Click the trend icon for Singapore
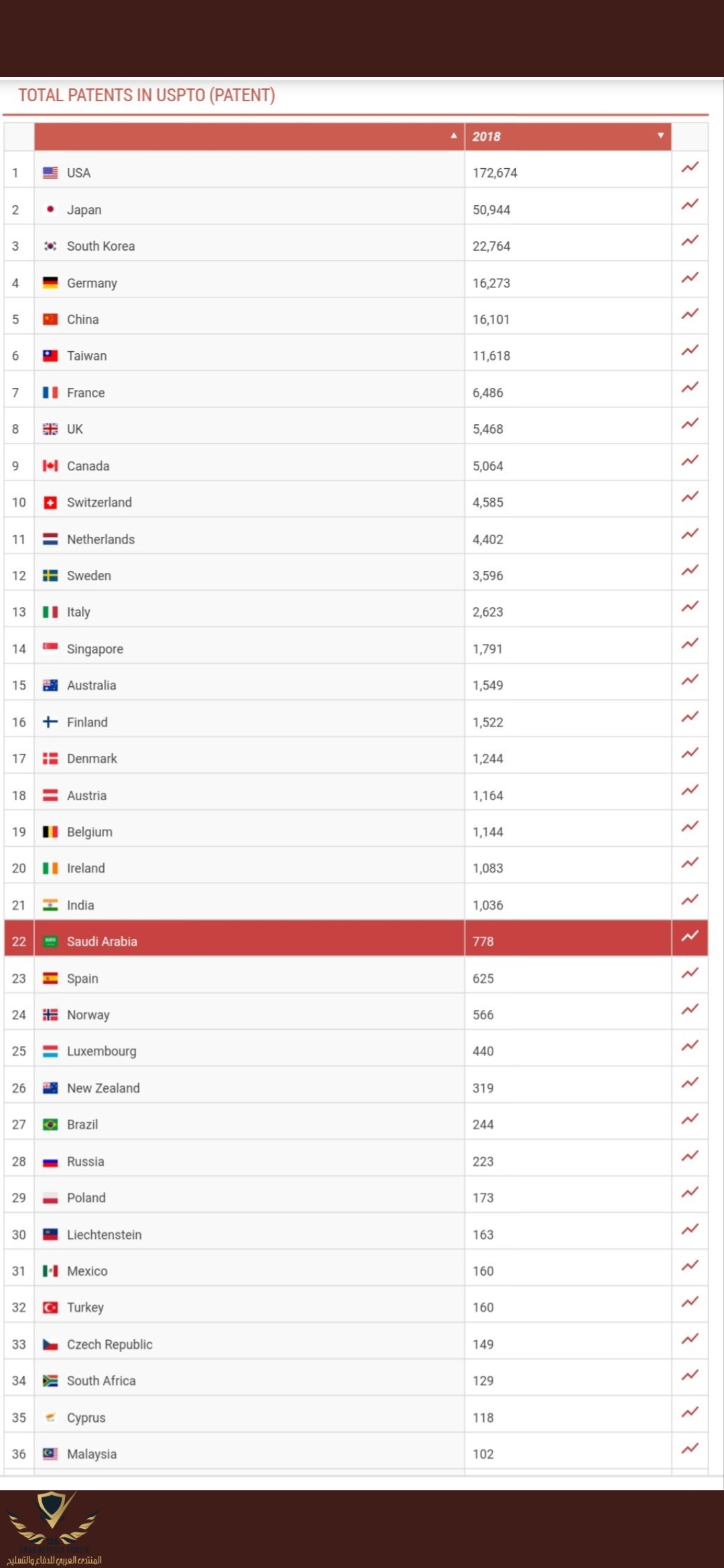 click(x=690, y=644)
